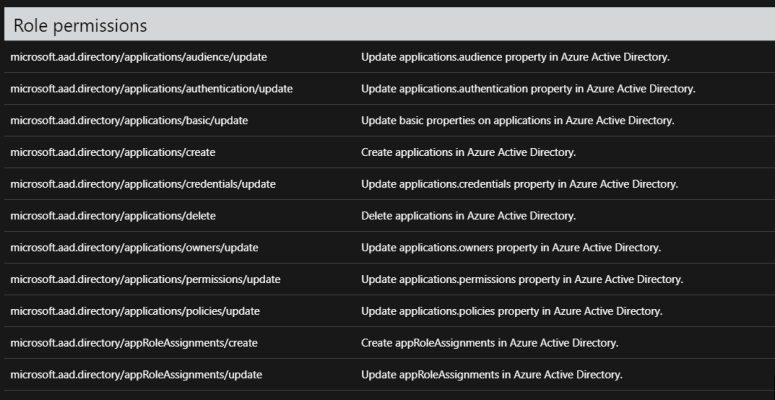Click the 'Create appRoleAssignments' description text
775x400 pixels.
coord(489,343)
